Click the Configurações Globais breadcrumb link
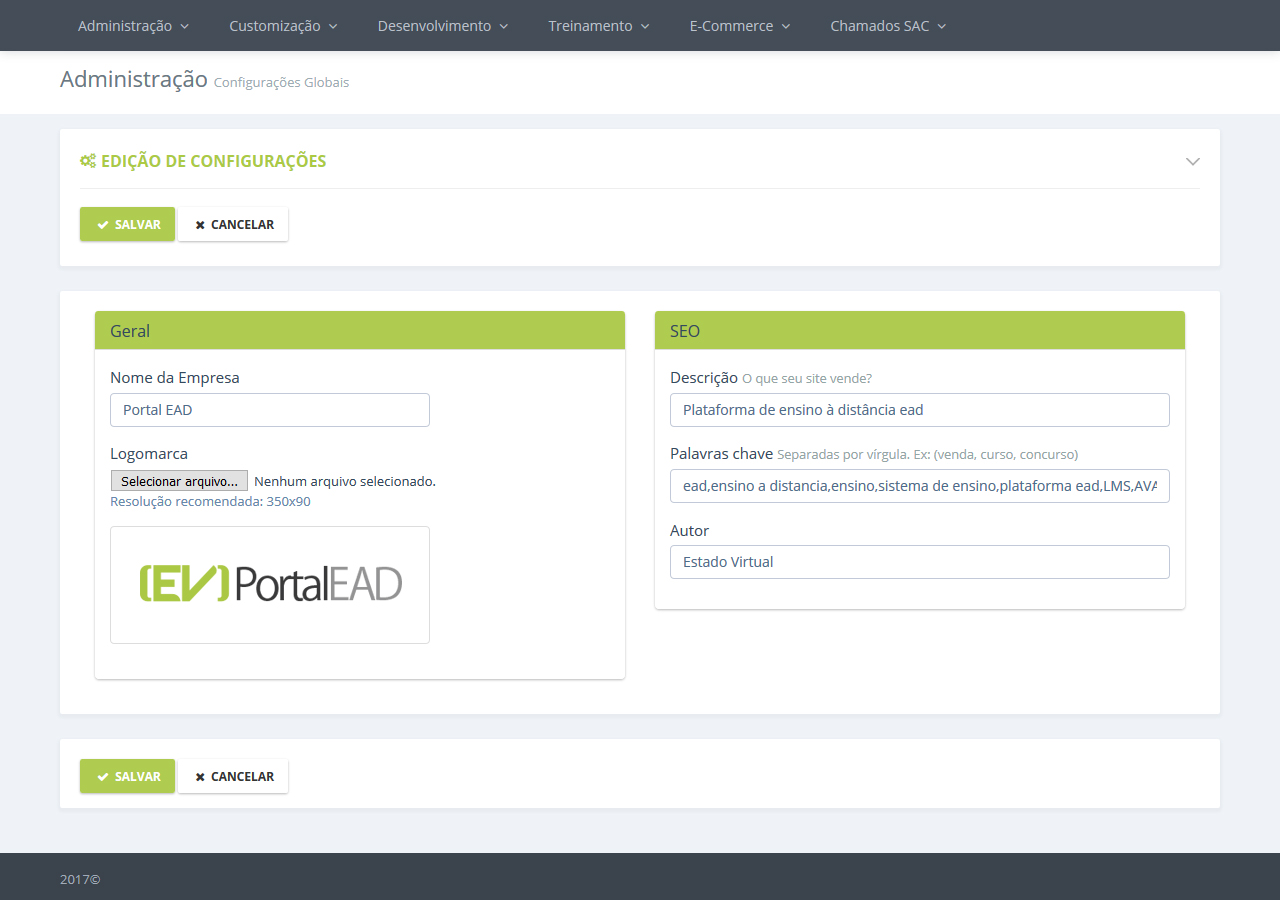The image size is (1280, 900). 281,82
